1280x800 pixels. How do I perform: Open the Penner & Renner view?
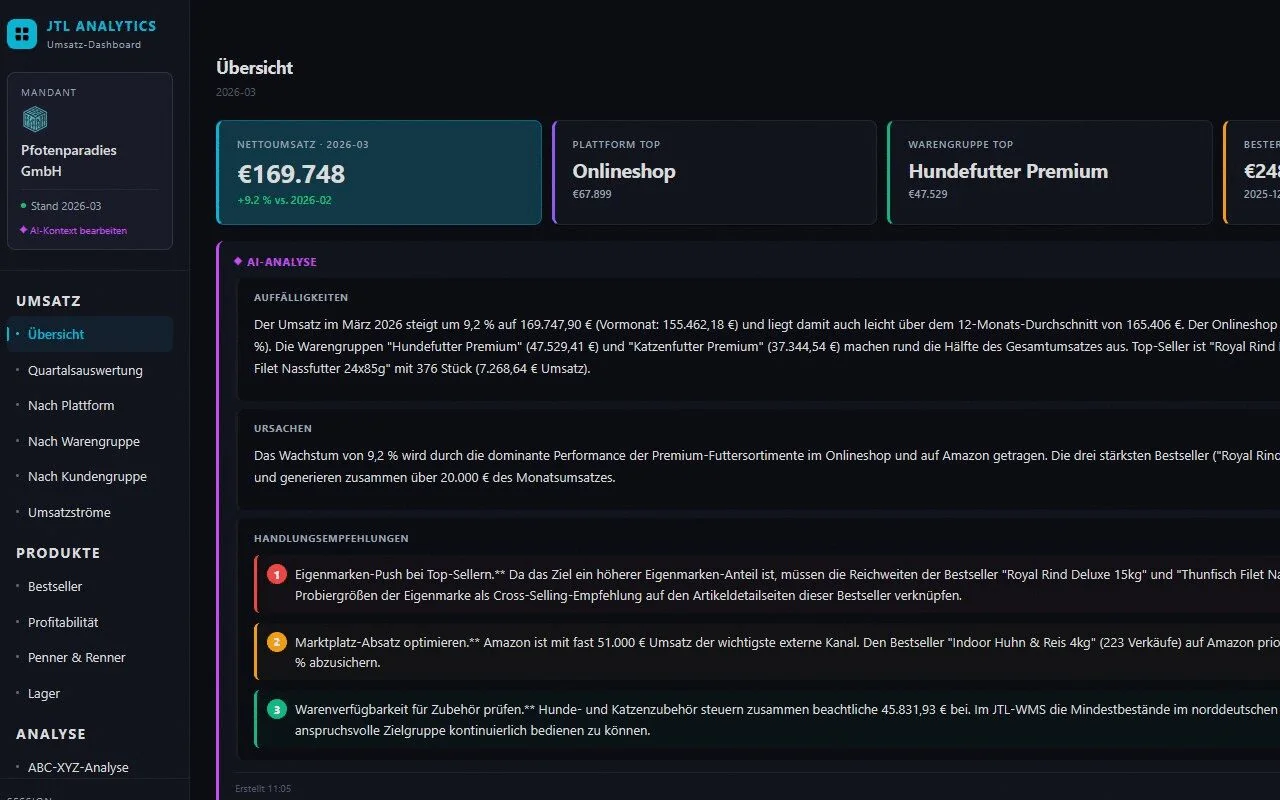pyautogui.click(x=78, y=657)
